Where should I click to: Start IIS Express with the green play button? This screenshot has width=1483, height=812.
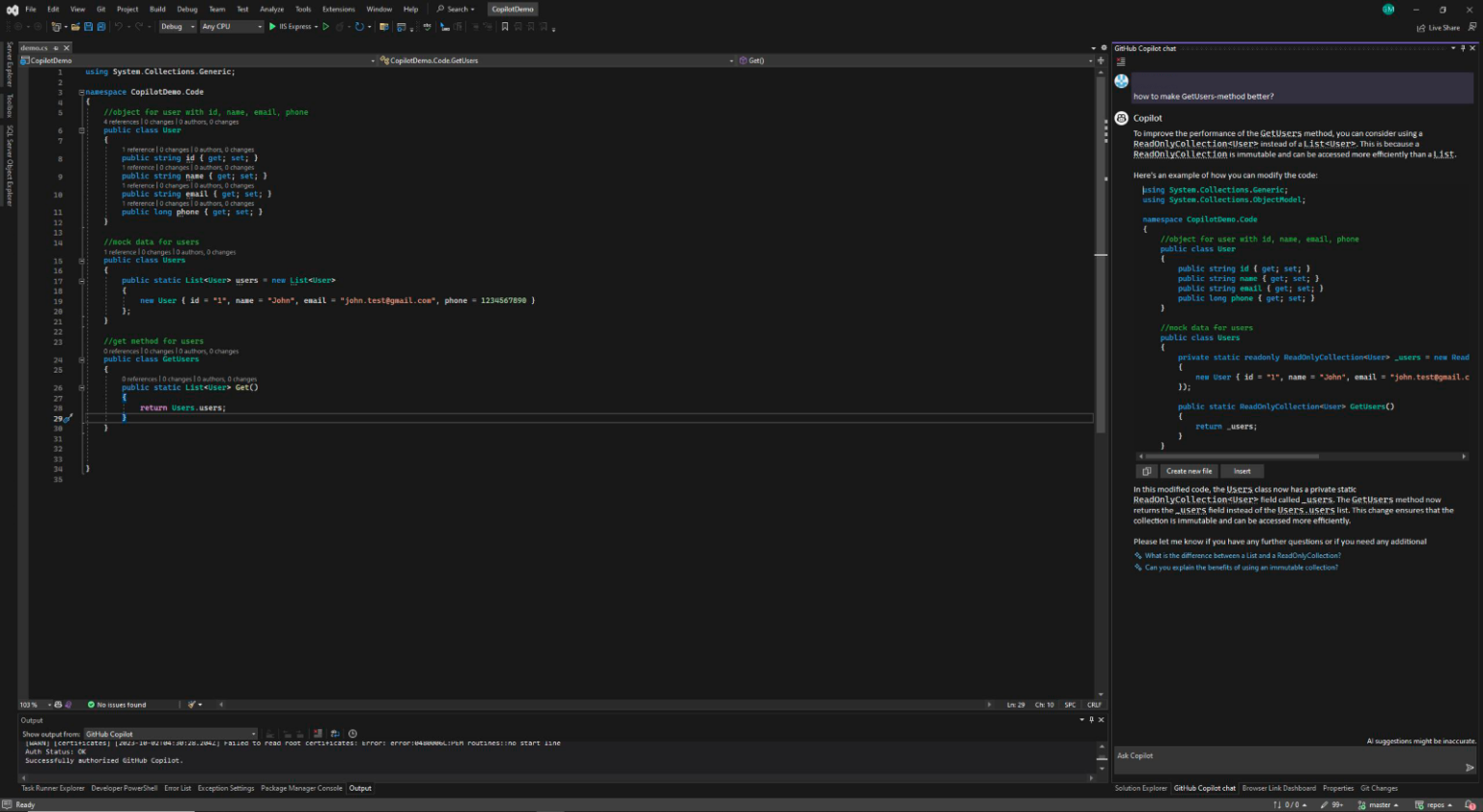pyautogui.click(x=272, y=27)
